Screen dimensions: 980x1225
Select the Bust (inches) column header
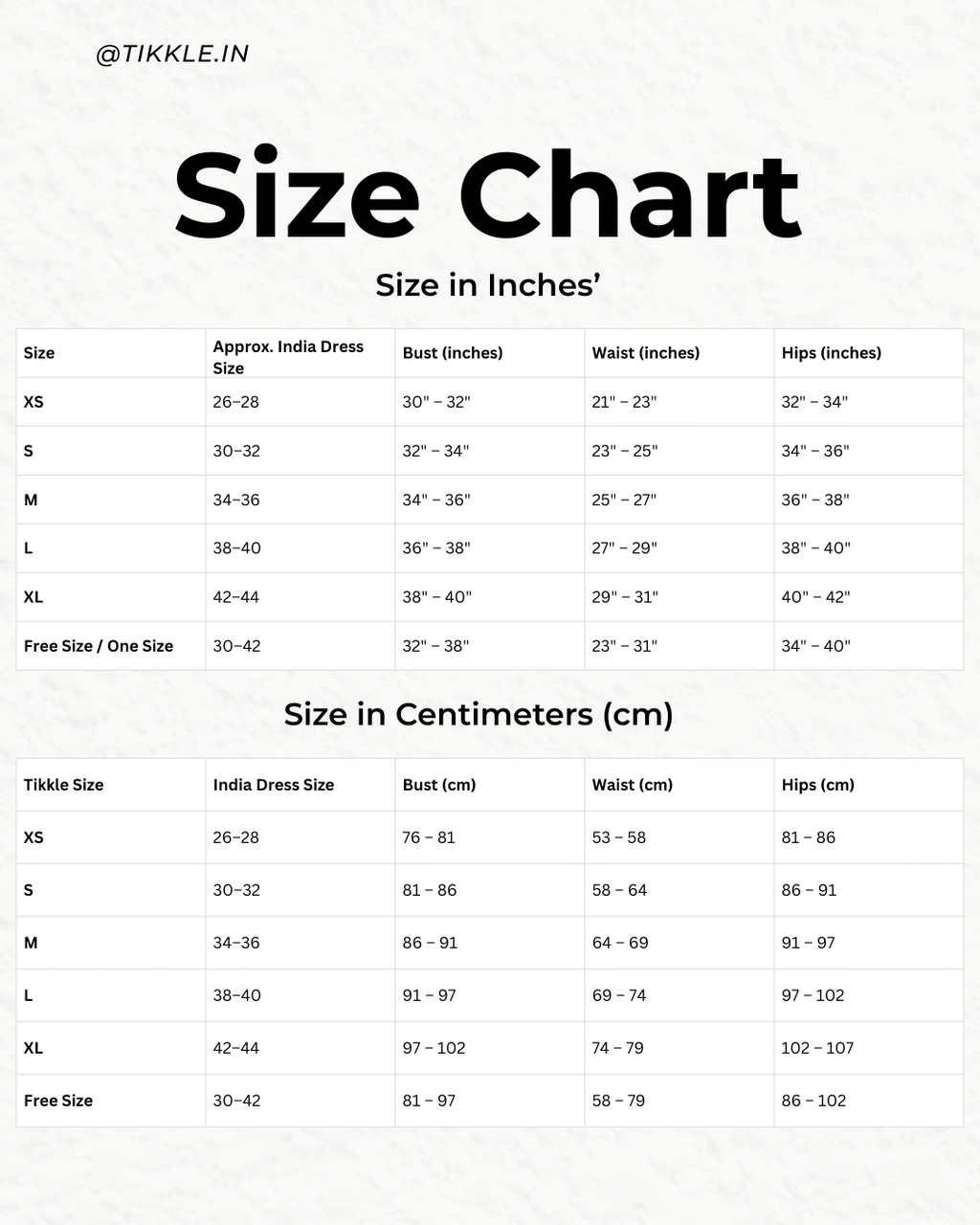[453, 353]
